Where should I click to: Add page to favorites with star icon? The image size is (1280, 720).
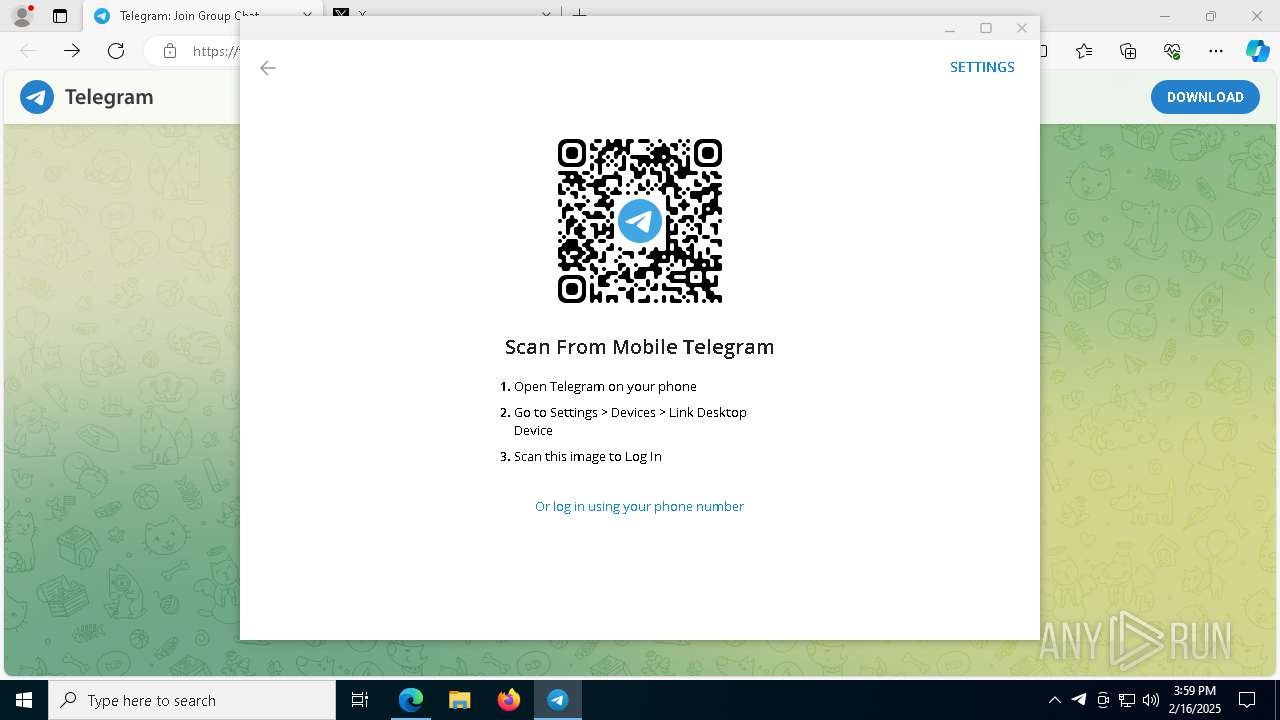tap(1084, 51)
